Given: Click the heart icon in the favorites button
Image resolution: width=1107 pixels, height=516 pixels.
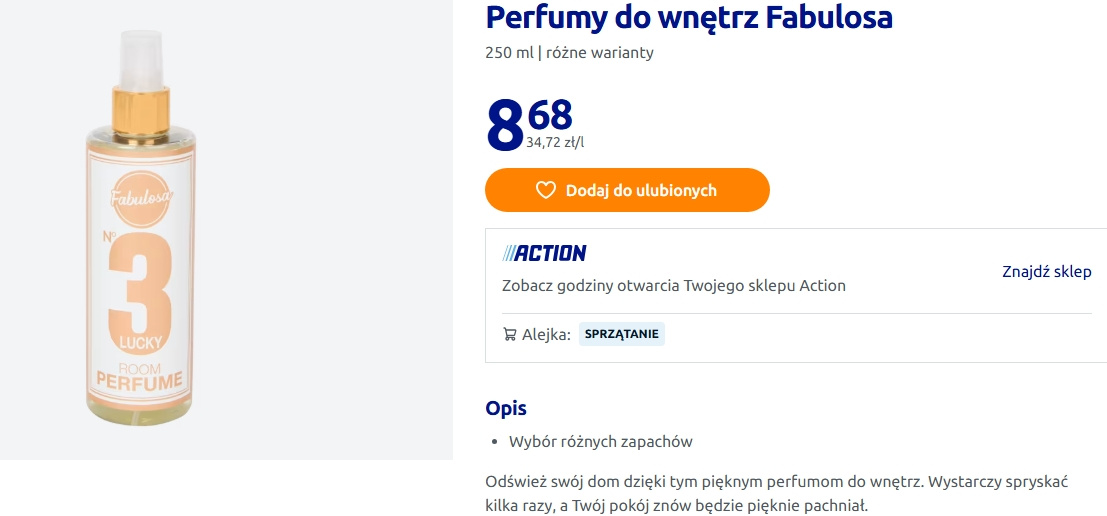Looking at the screenshot, I should pos(545,190).
